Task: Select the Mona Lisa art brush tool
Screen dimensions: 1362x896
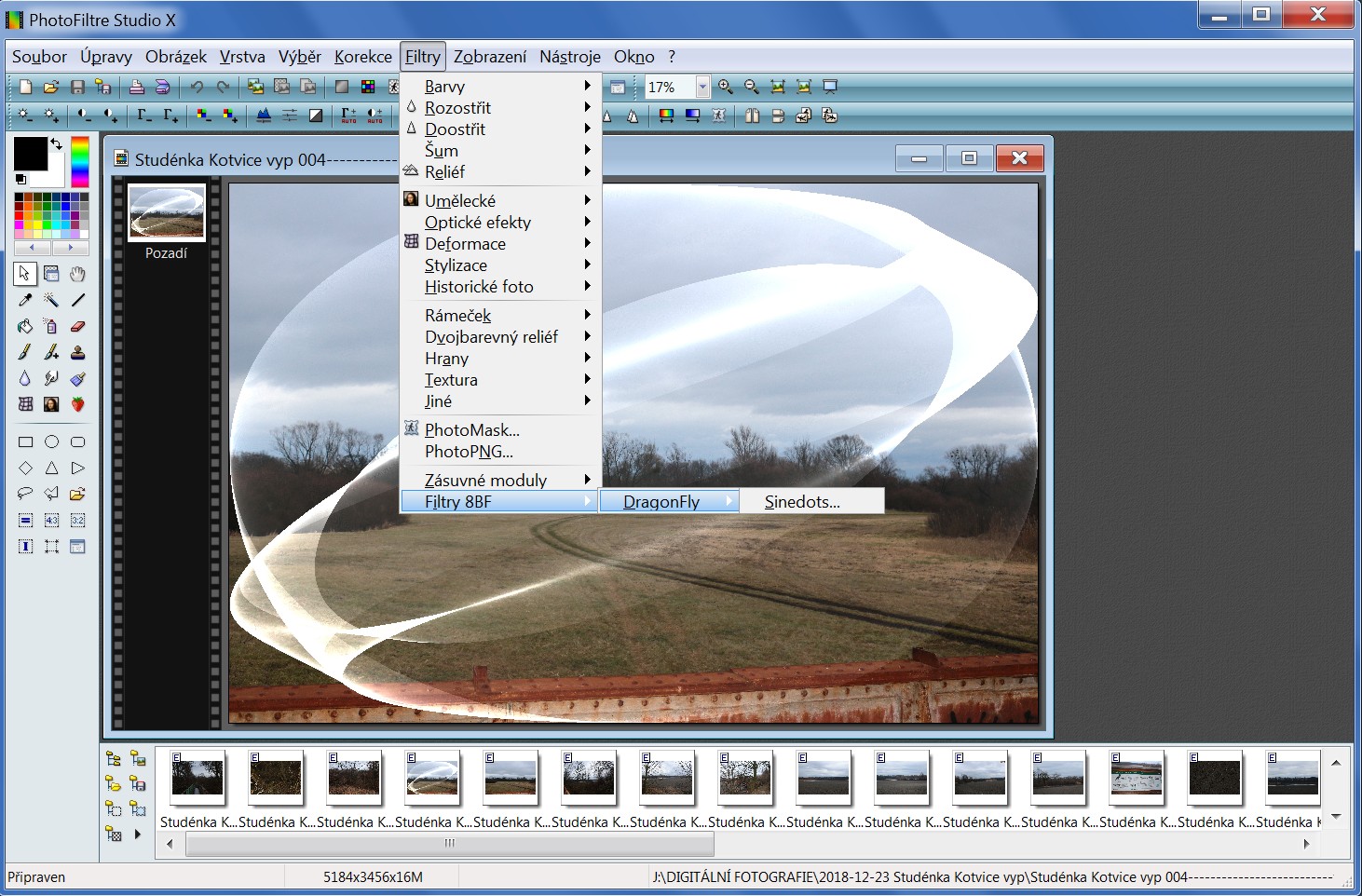Action: [x=51, y=404]
